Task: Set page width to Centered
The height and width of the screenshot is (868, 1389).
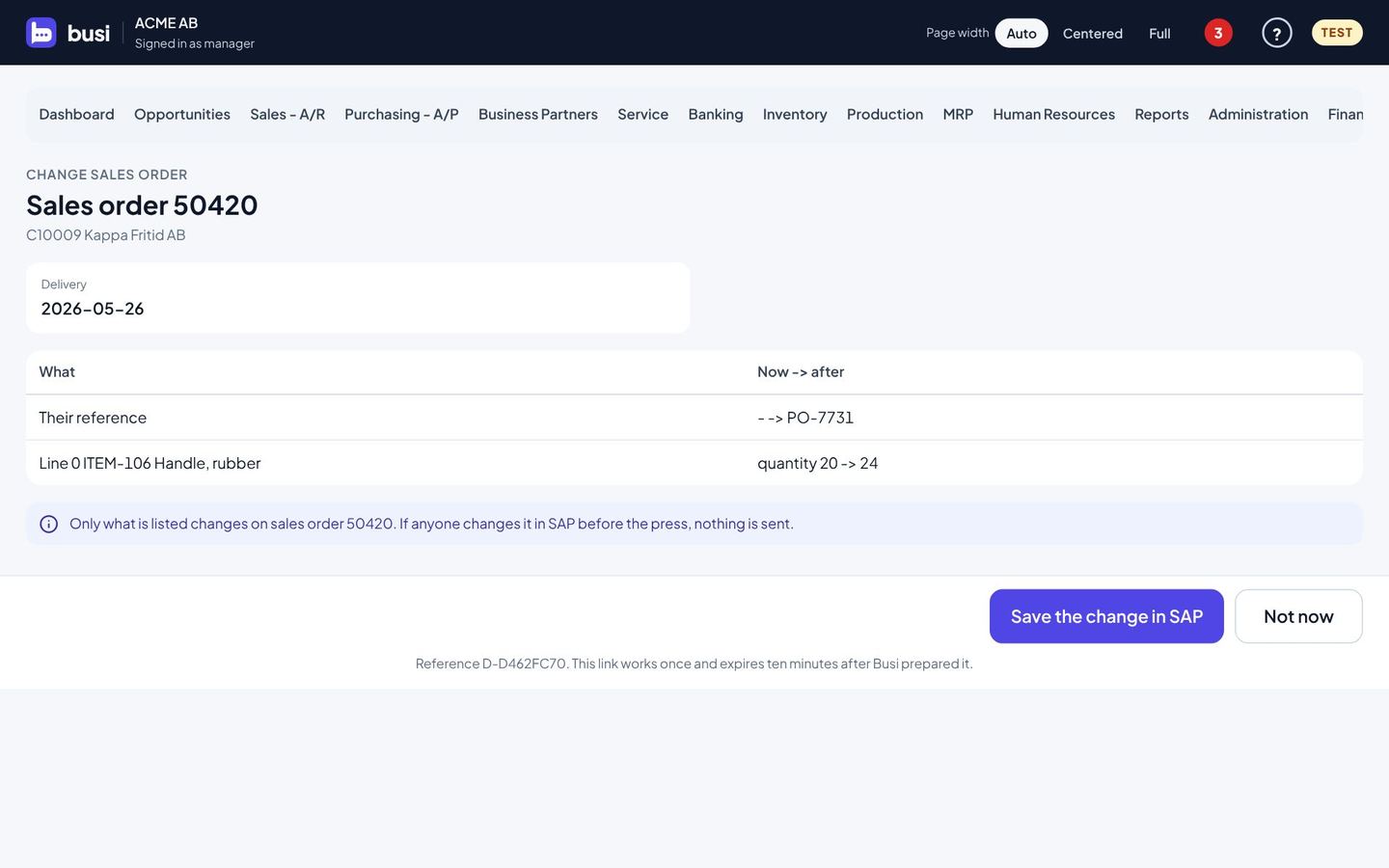Action: pos(1093,33)
